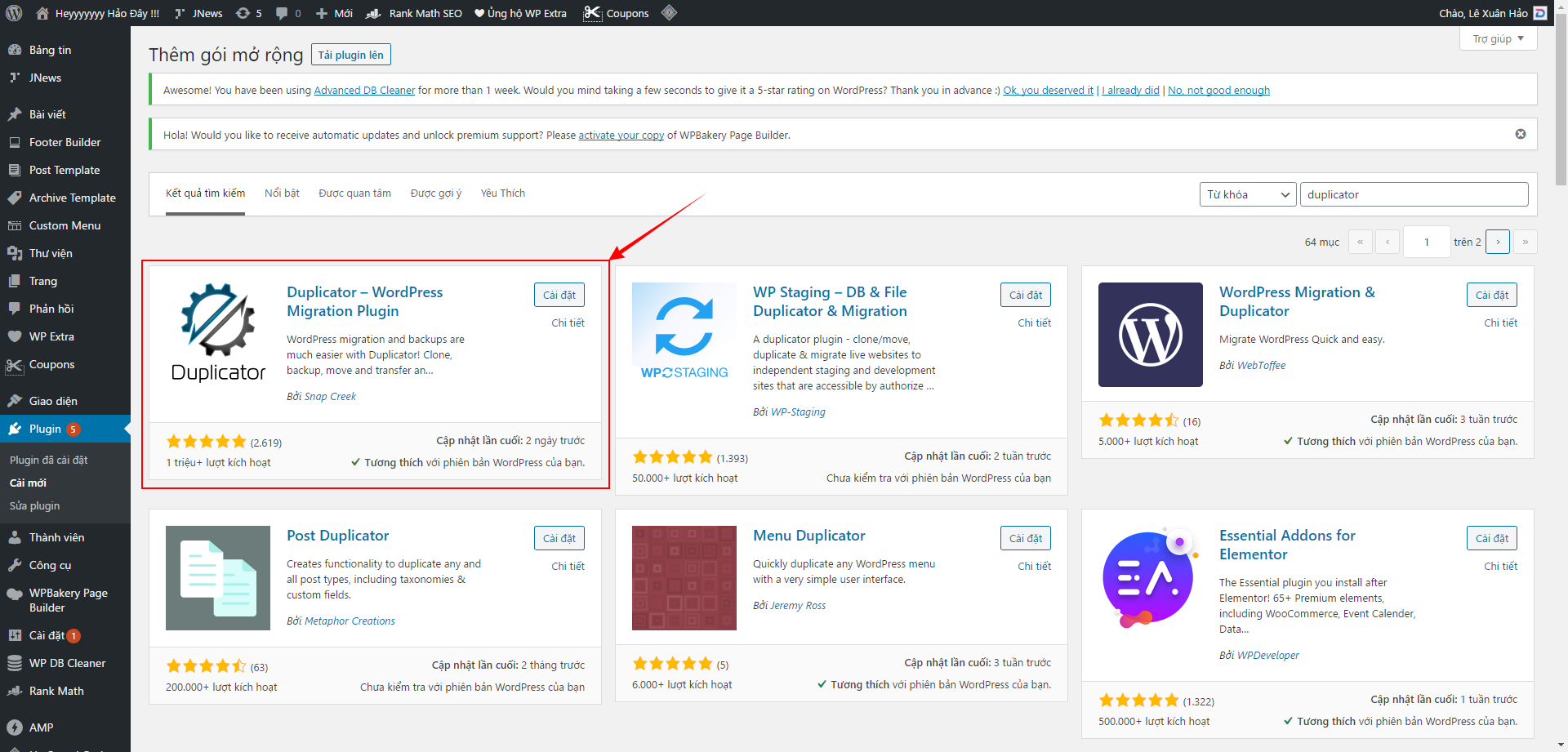Install the Duplicator plugin via Cài đặt
1568x752 pixels.
click(x=559, y=295)
